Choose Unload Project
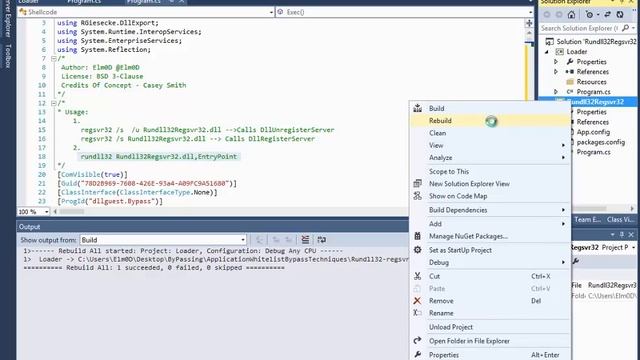Viewport: 640px width, 360px height. click(x=490, y=327)
